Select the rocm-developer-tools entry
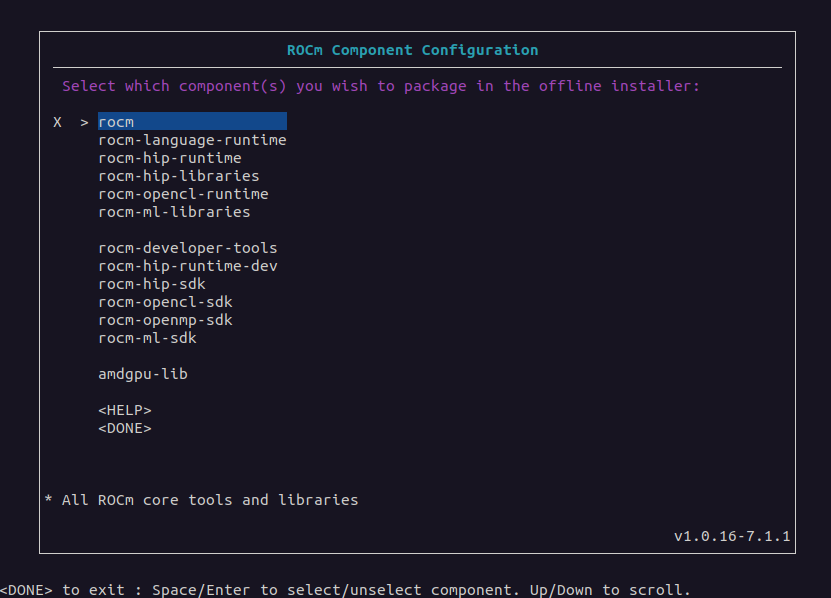Image resolution: width=831 pixels, height=598 pixels. [x=187, y=248]
